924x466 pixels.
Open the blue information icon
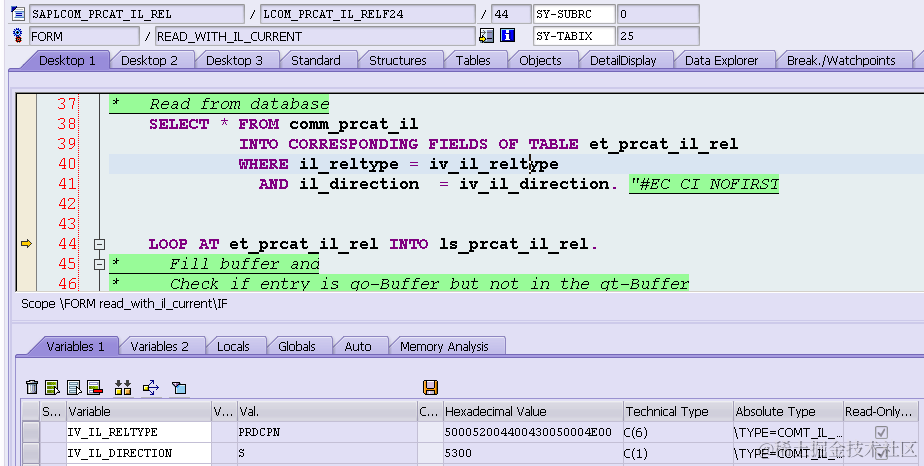507,36
